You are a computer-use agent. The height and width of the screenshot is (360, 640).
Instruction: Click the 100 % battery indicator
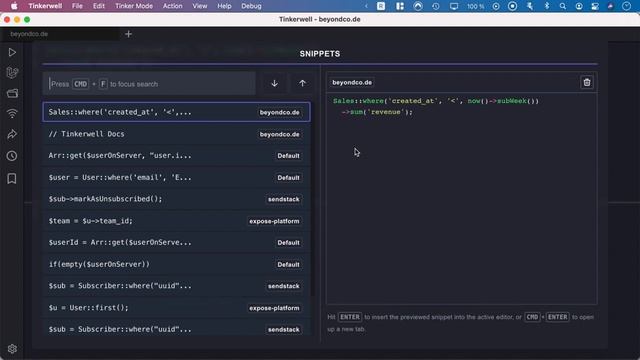476,6
